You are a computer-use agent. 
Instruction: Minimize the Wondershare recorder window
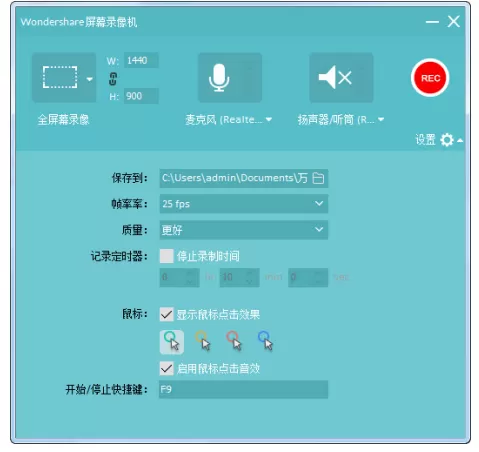point(432,22)
